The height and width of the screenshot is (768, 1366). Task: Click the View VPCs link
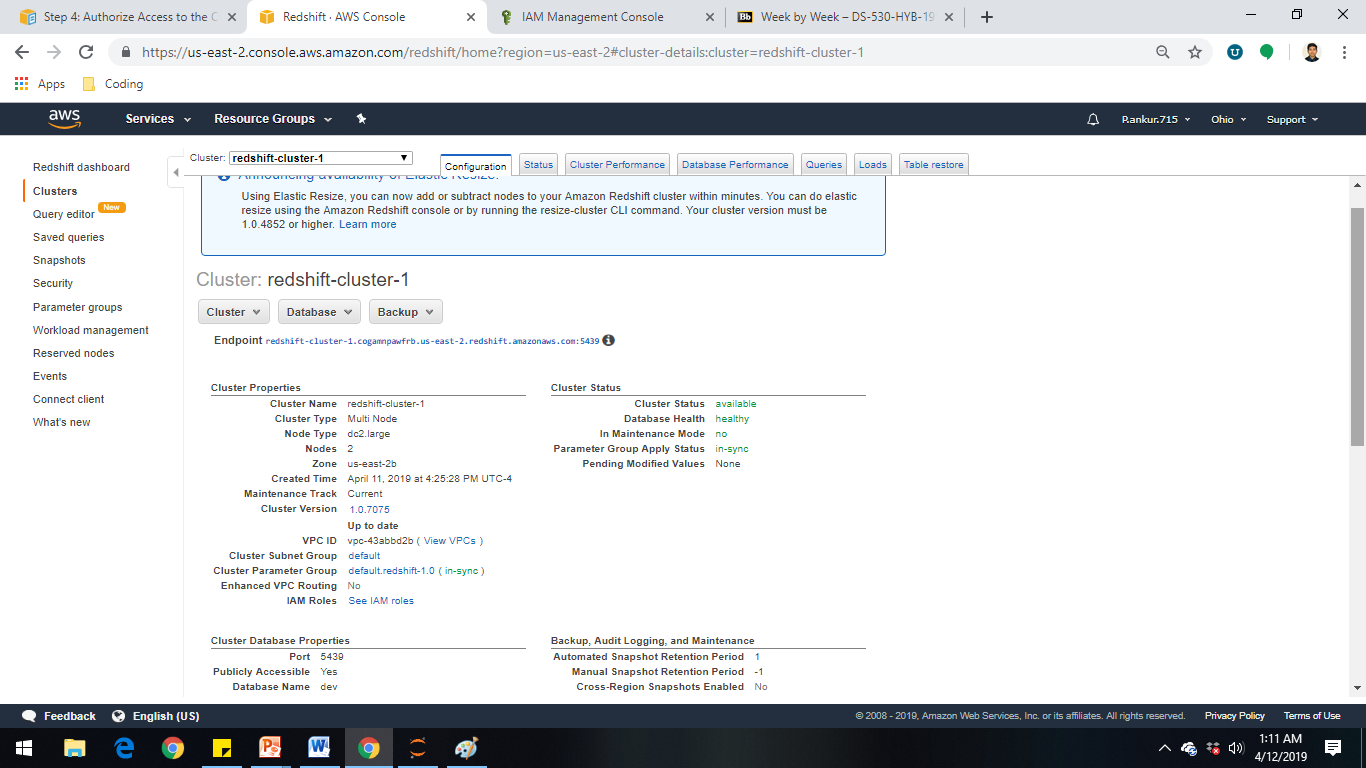coord(450,541)
